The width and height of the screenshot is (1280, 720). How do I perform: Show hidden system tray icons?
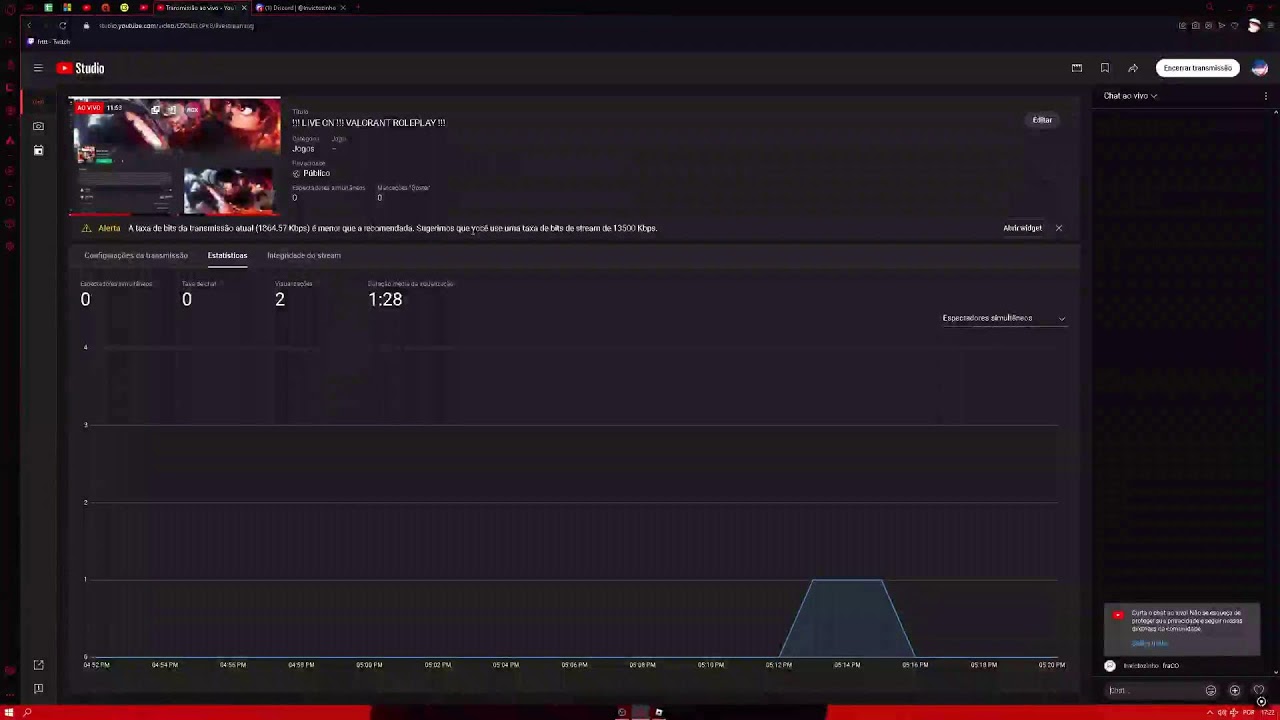(x=1209, y=712)
